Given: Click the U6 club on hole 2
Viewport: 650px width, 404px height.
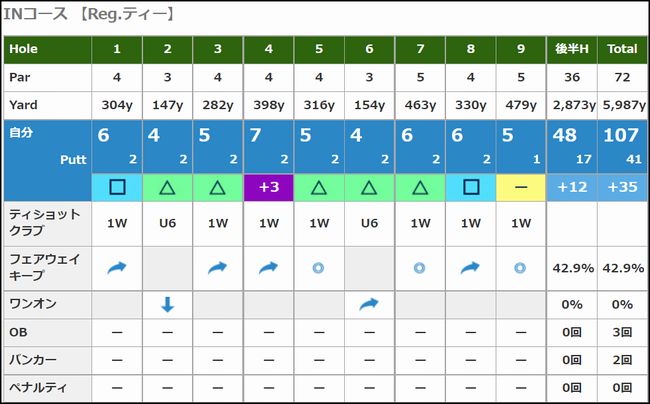Looking at the screenshot, I should (168, 224).
